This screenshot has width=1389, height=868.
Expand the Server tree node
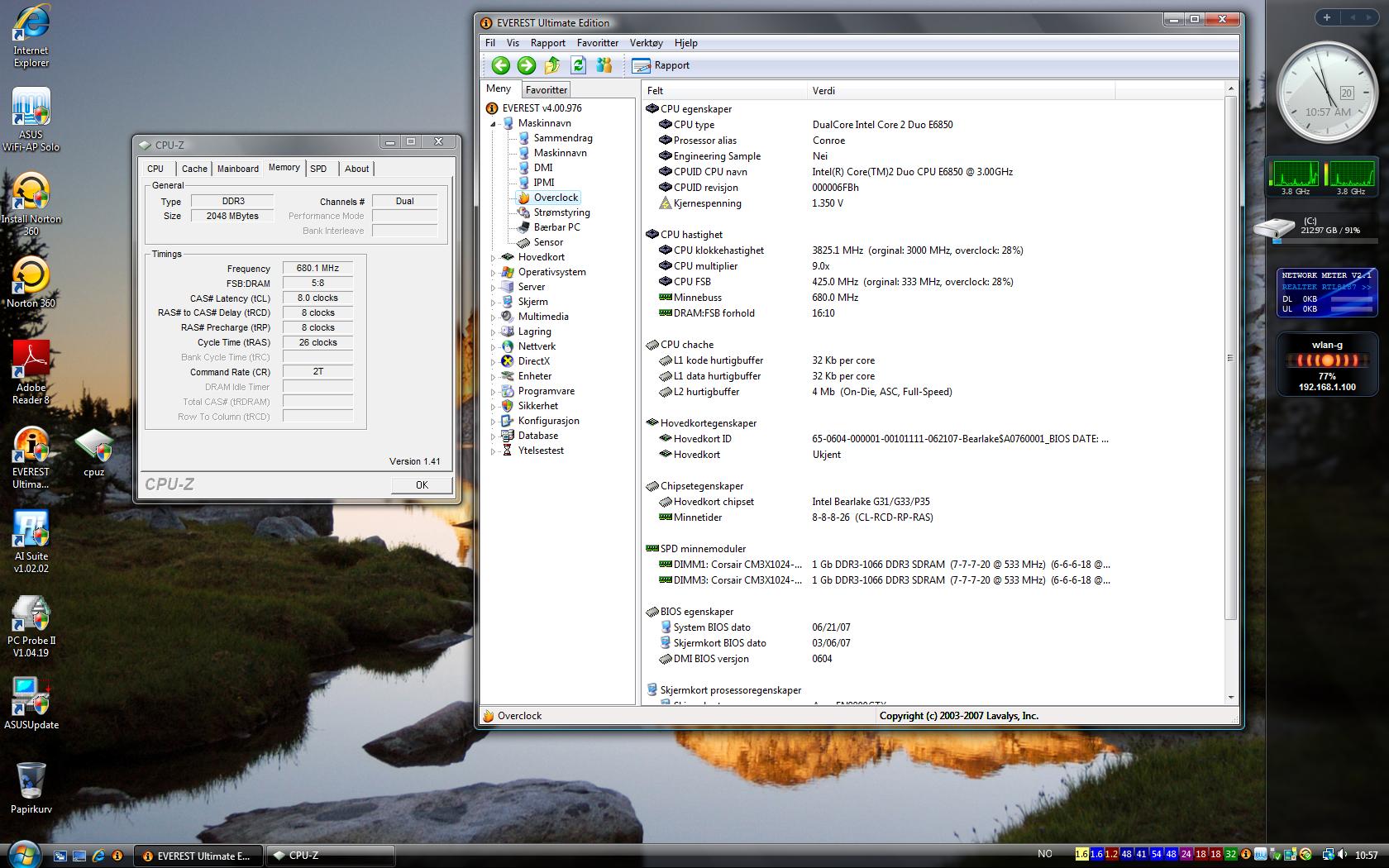click(494, 287)
